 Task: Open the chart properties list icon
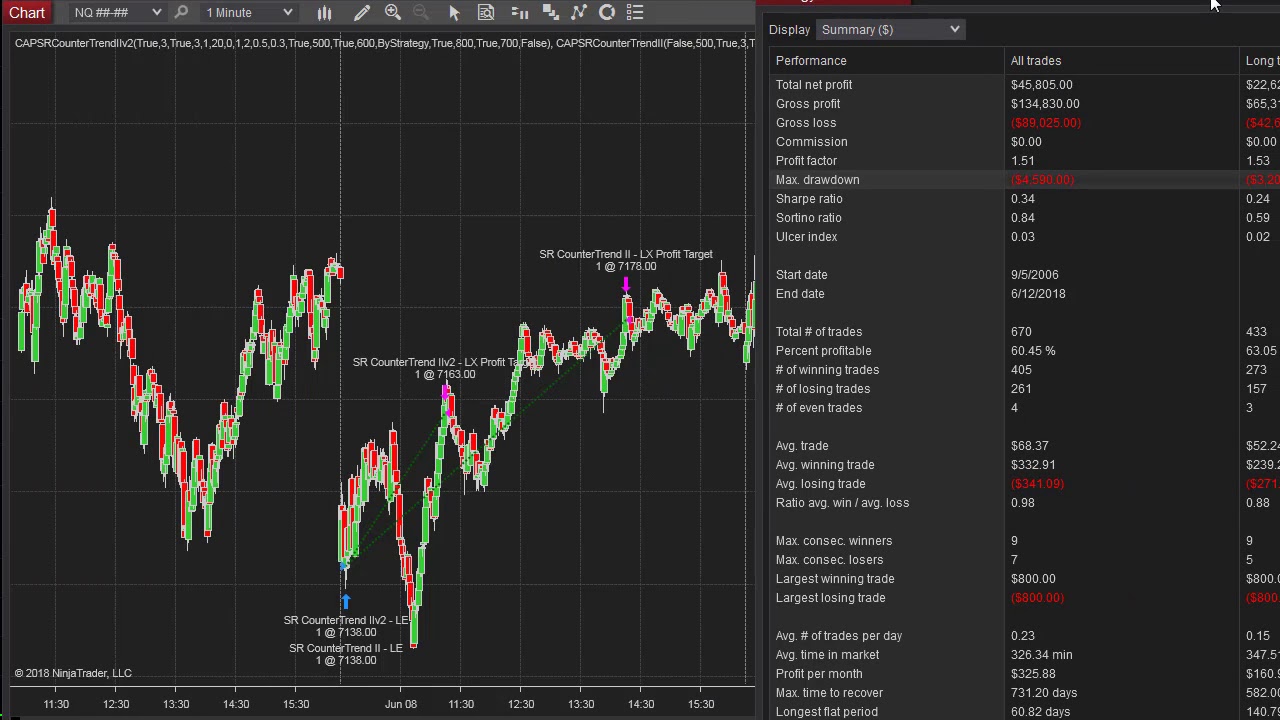pyautogui.click(x=635, y=12)
